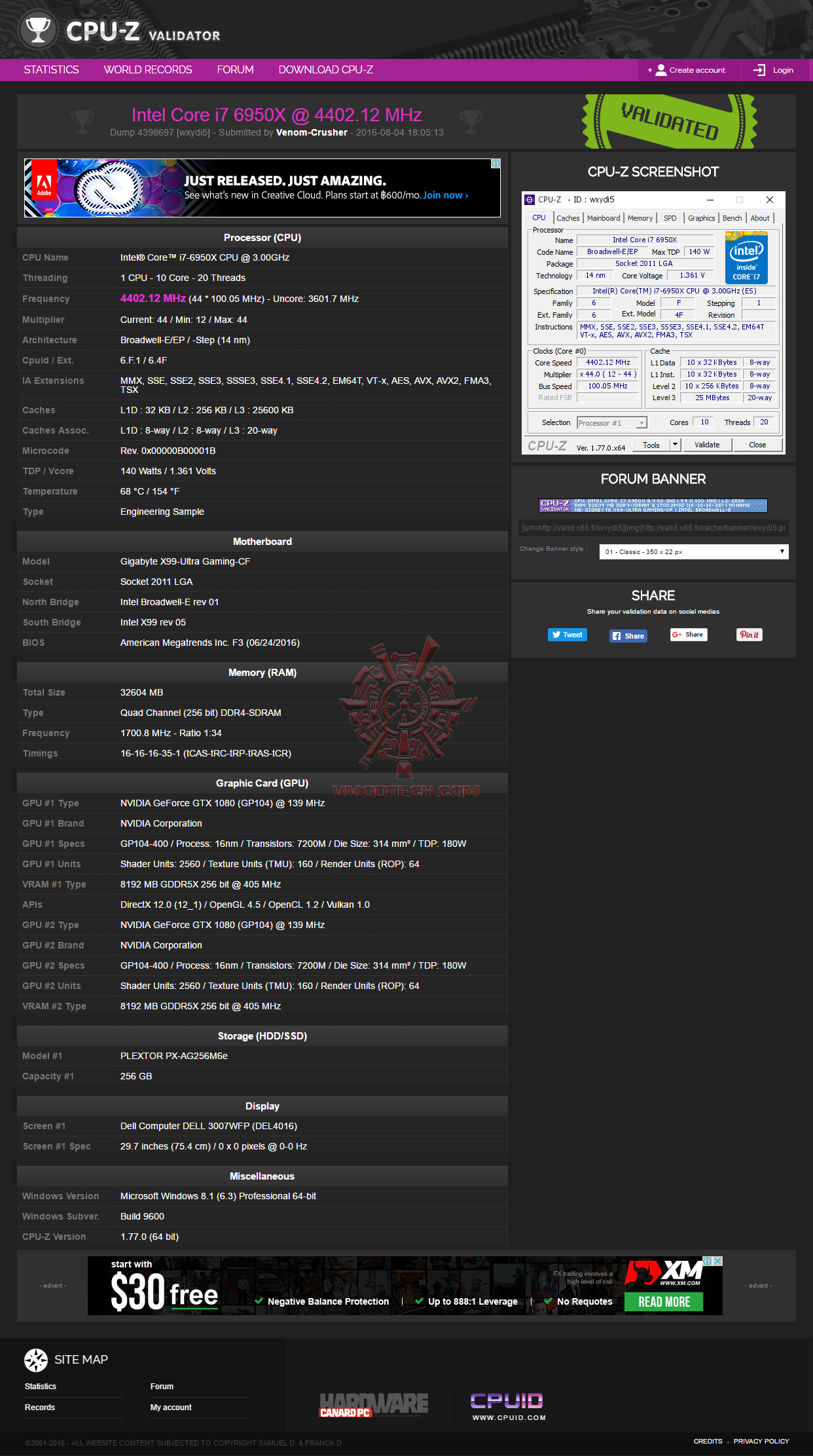Share validation on Facebook
The width and height of the screenshot is (813, 1456).
[x=628, y=636]
